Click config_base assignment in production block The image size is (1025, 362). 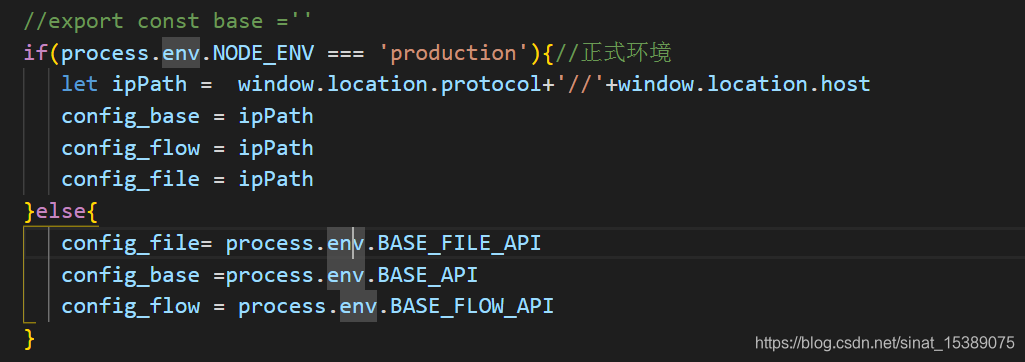pyautogui.click(x=188, y=116)
